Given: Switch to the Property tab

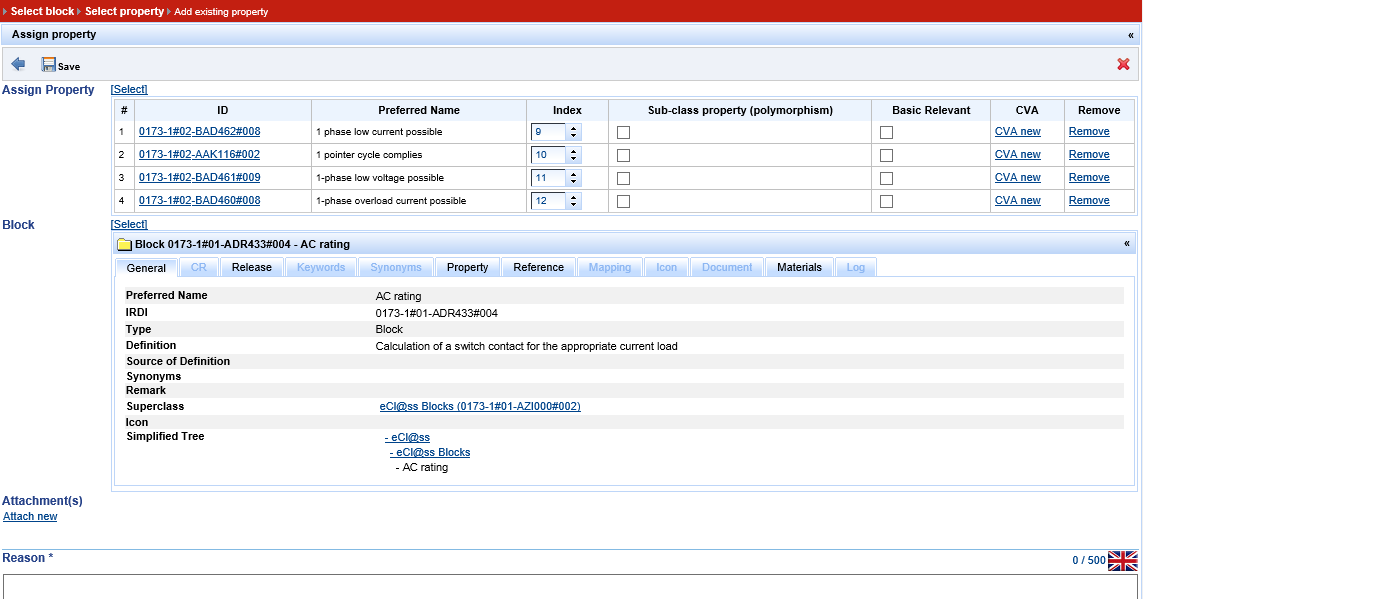Looking at the screenshot, I should [467, 267].
